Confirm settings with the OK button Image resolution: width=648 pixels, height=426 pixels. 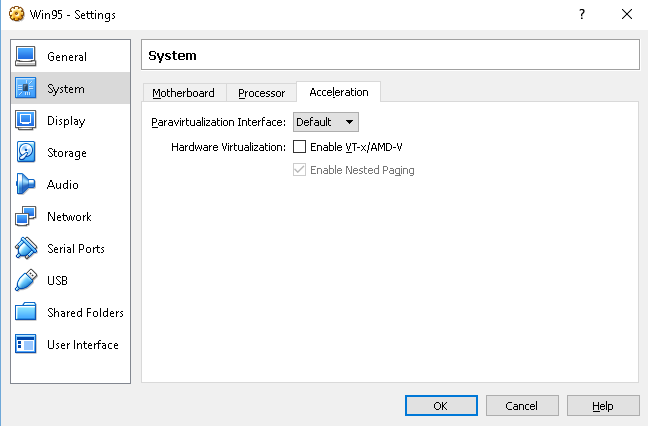click(x=441, y=406)
